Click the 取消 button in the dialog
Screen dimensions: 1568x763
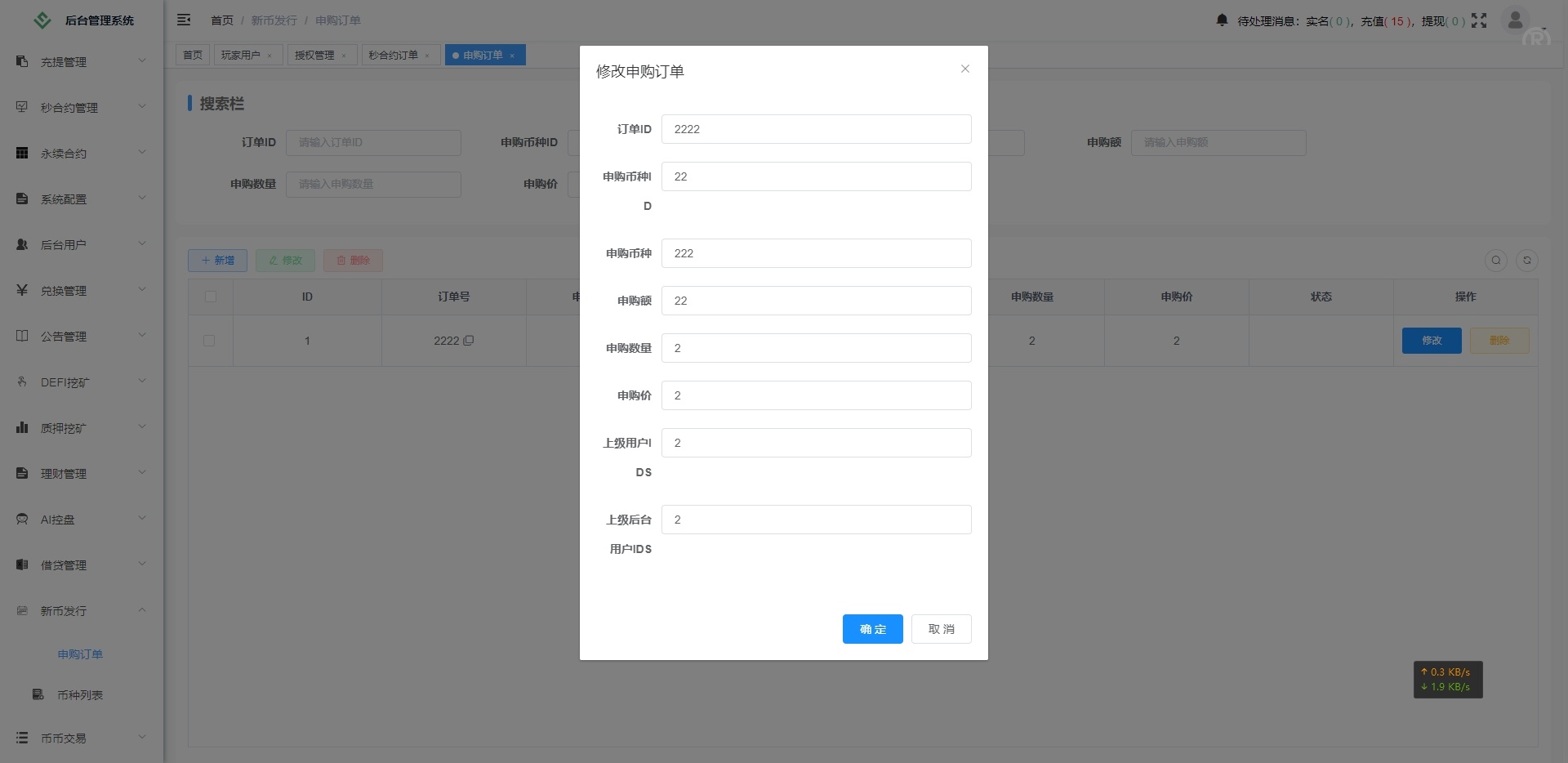[x=941, y=629]
